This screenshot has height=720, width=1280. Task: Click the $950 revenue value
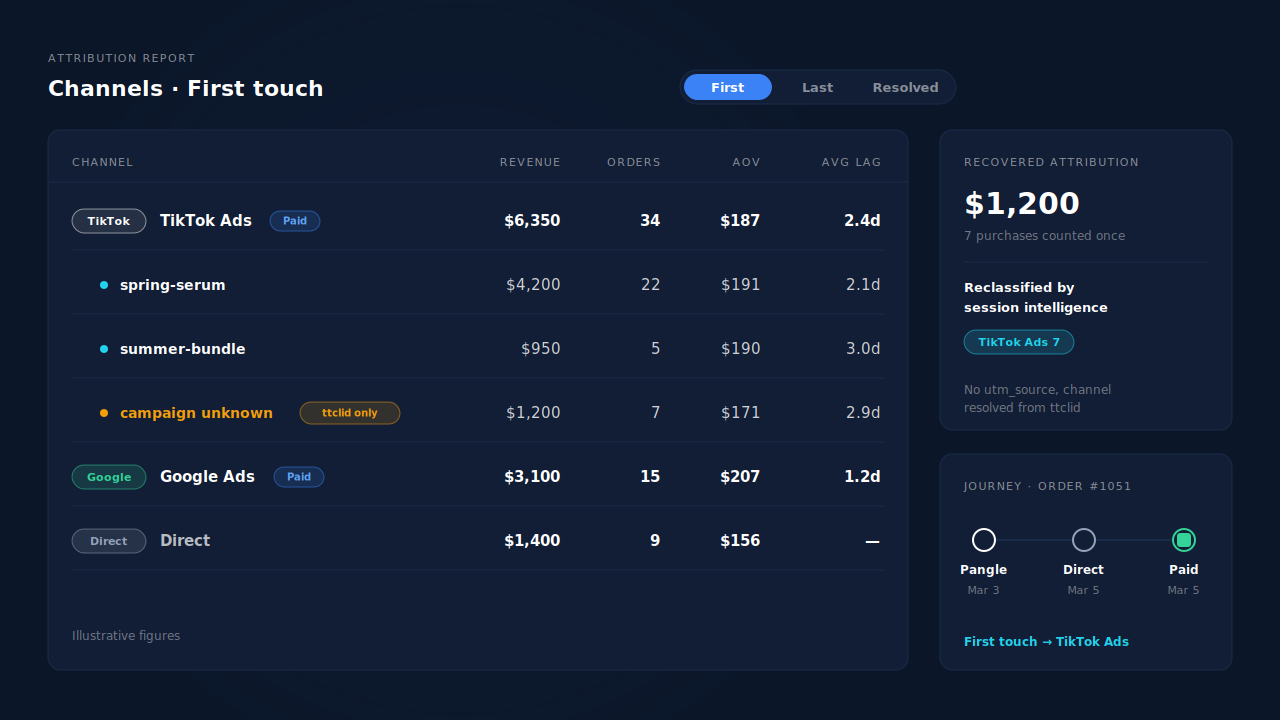click(541, 349)
